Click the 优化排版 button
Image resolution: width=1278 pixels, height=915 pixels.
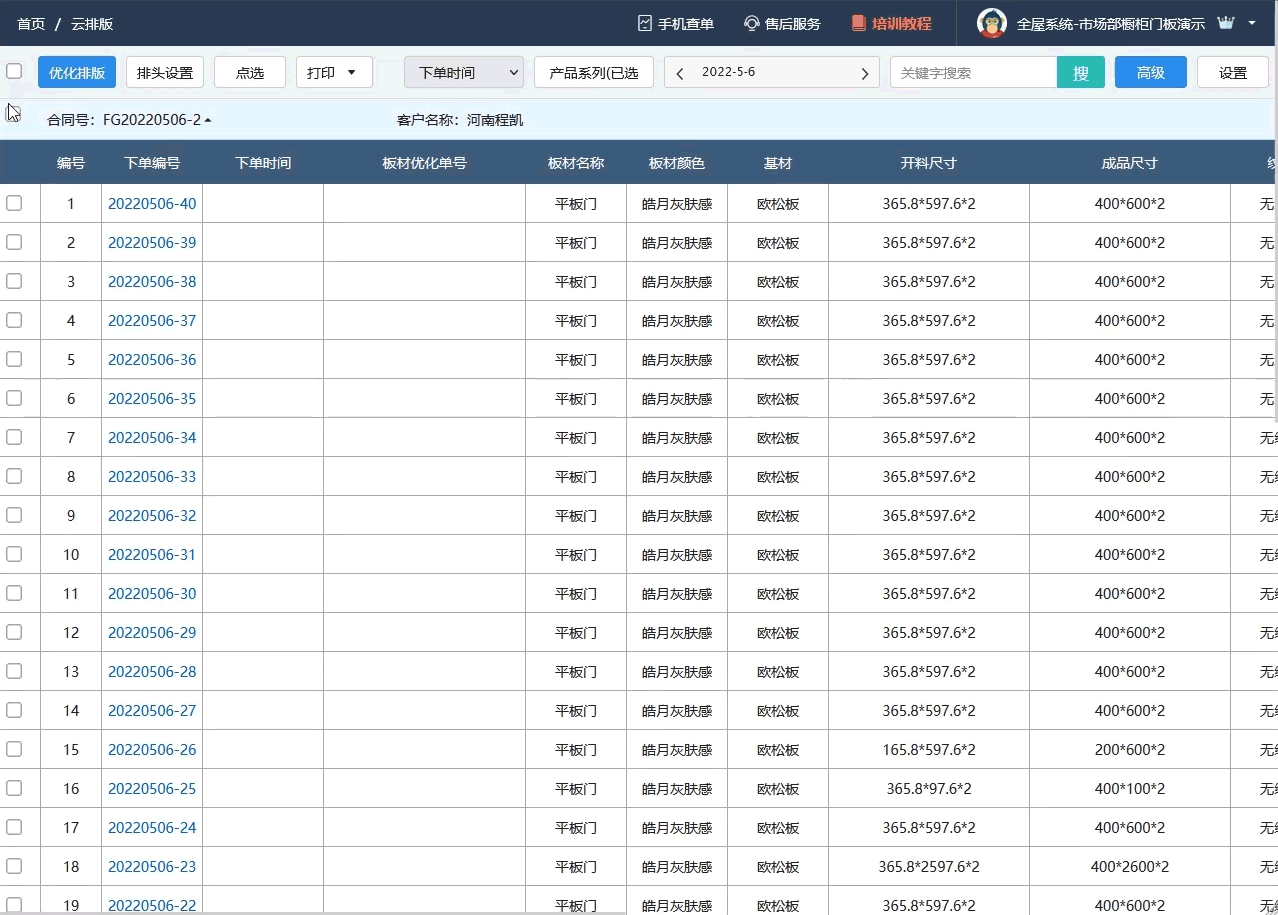pyautogui.click(x=77, y=72)
